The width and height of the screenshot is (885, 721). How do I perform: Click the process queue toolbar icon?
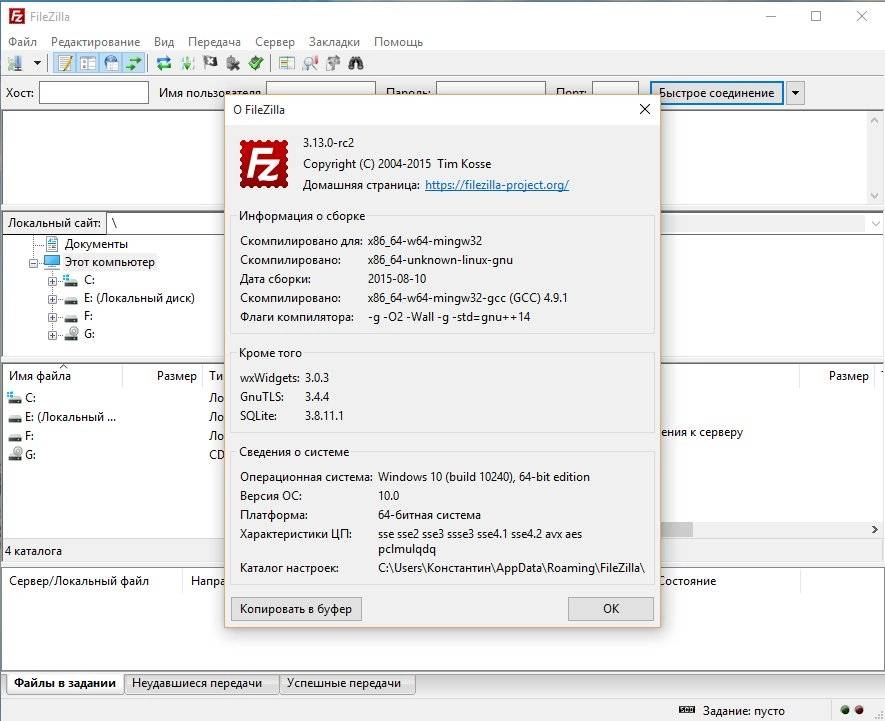point(187,63)
